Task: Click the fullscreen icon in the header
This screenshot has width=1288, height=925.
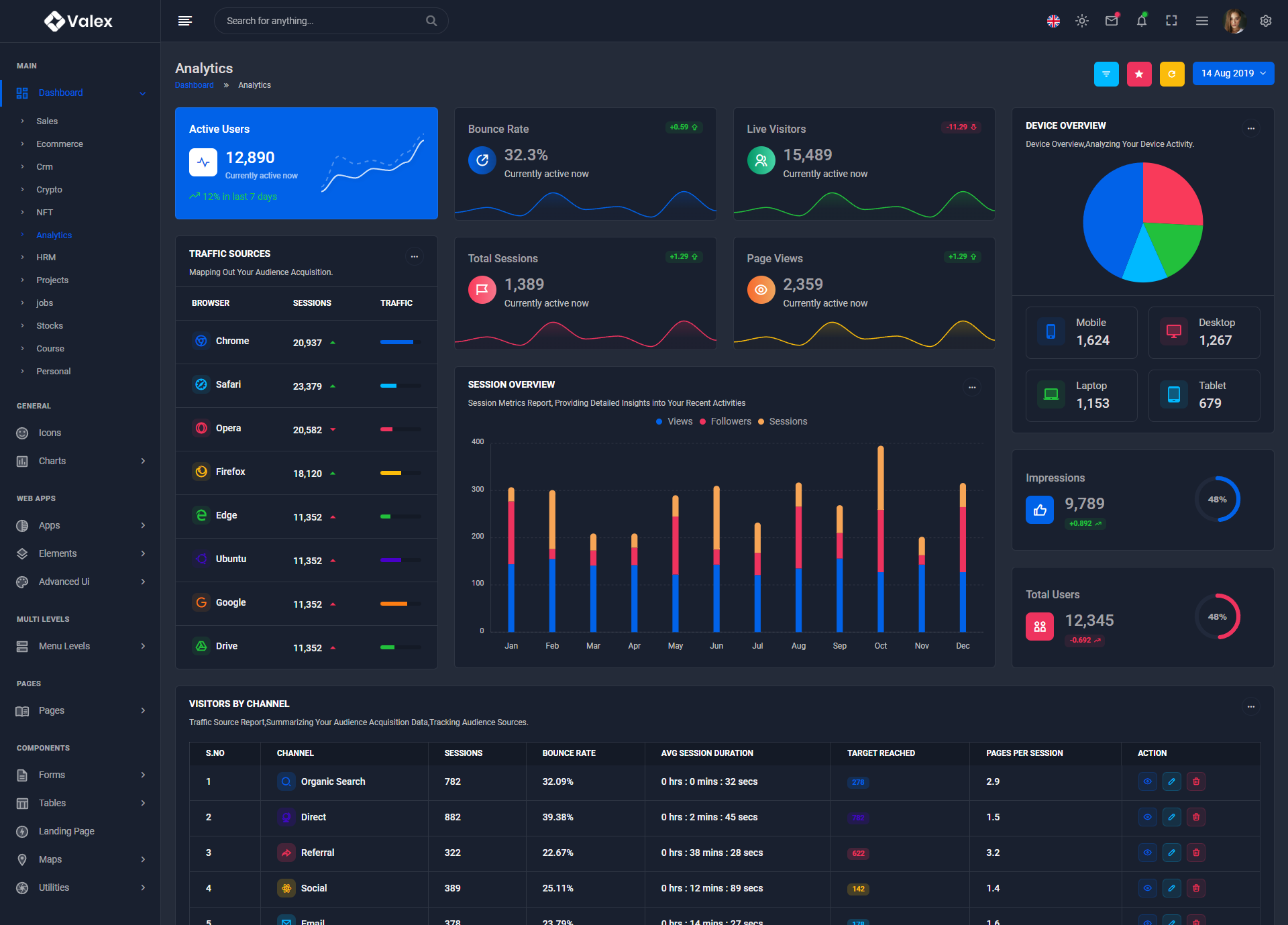Action: tap(1171, 21)
